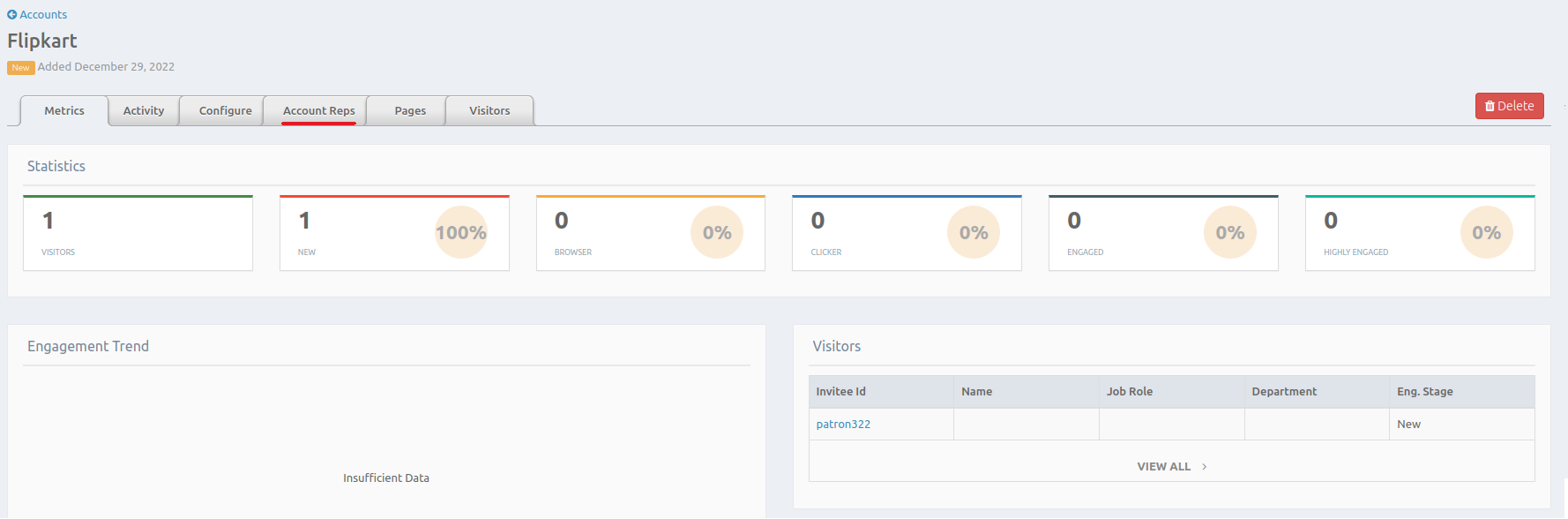The image size is (1568, 519).
Task: Click the Visitors panel heading
Action: 836,347
